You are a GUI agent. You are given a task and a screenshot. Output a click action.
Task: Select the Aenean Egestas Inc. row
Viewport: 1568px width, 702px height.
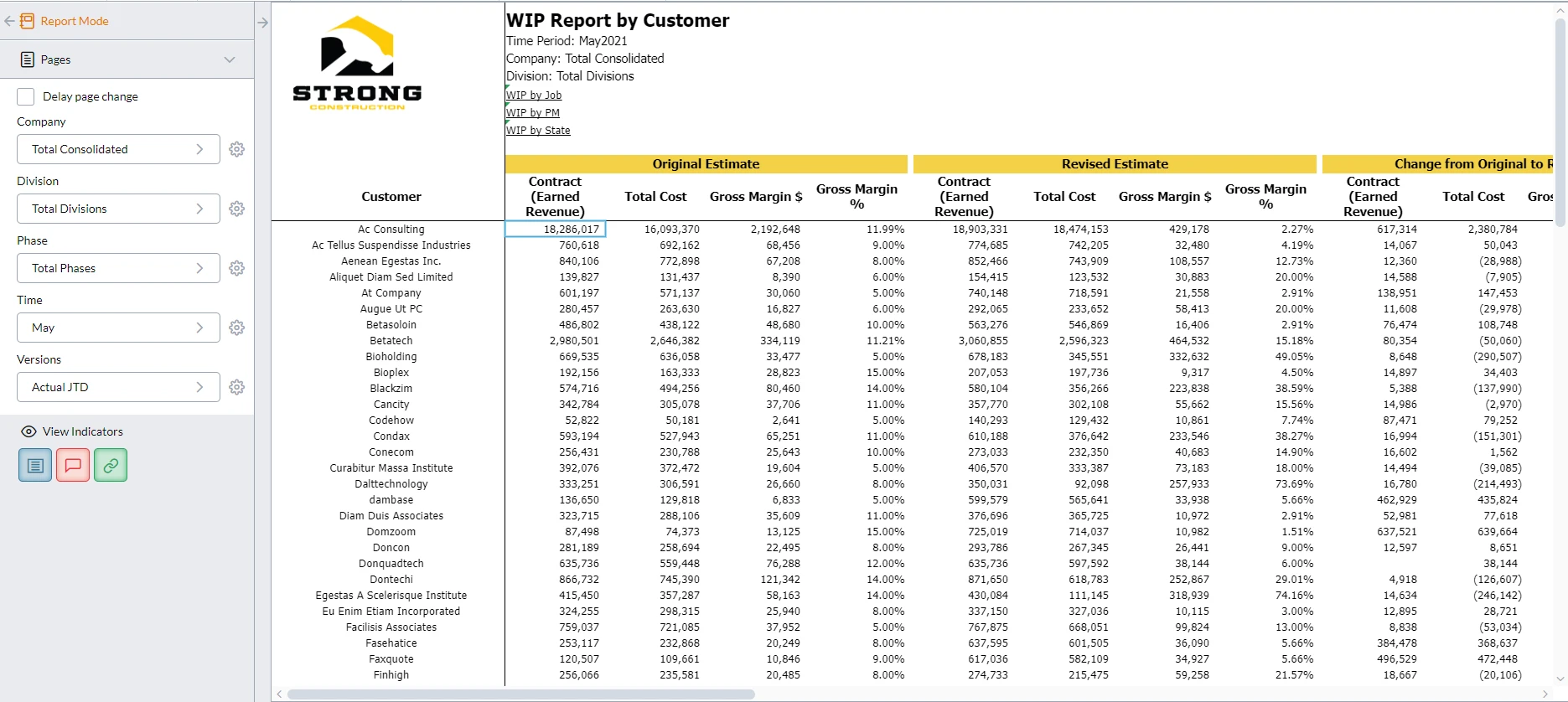point(391,261)
